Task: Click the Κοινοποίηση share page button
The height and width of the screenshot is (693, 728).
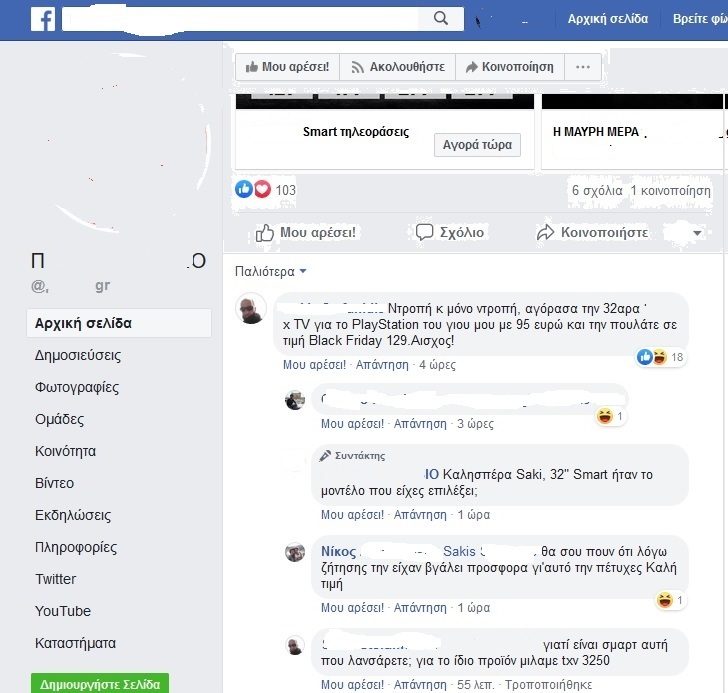Action: pos(510,67)
